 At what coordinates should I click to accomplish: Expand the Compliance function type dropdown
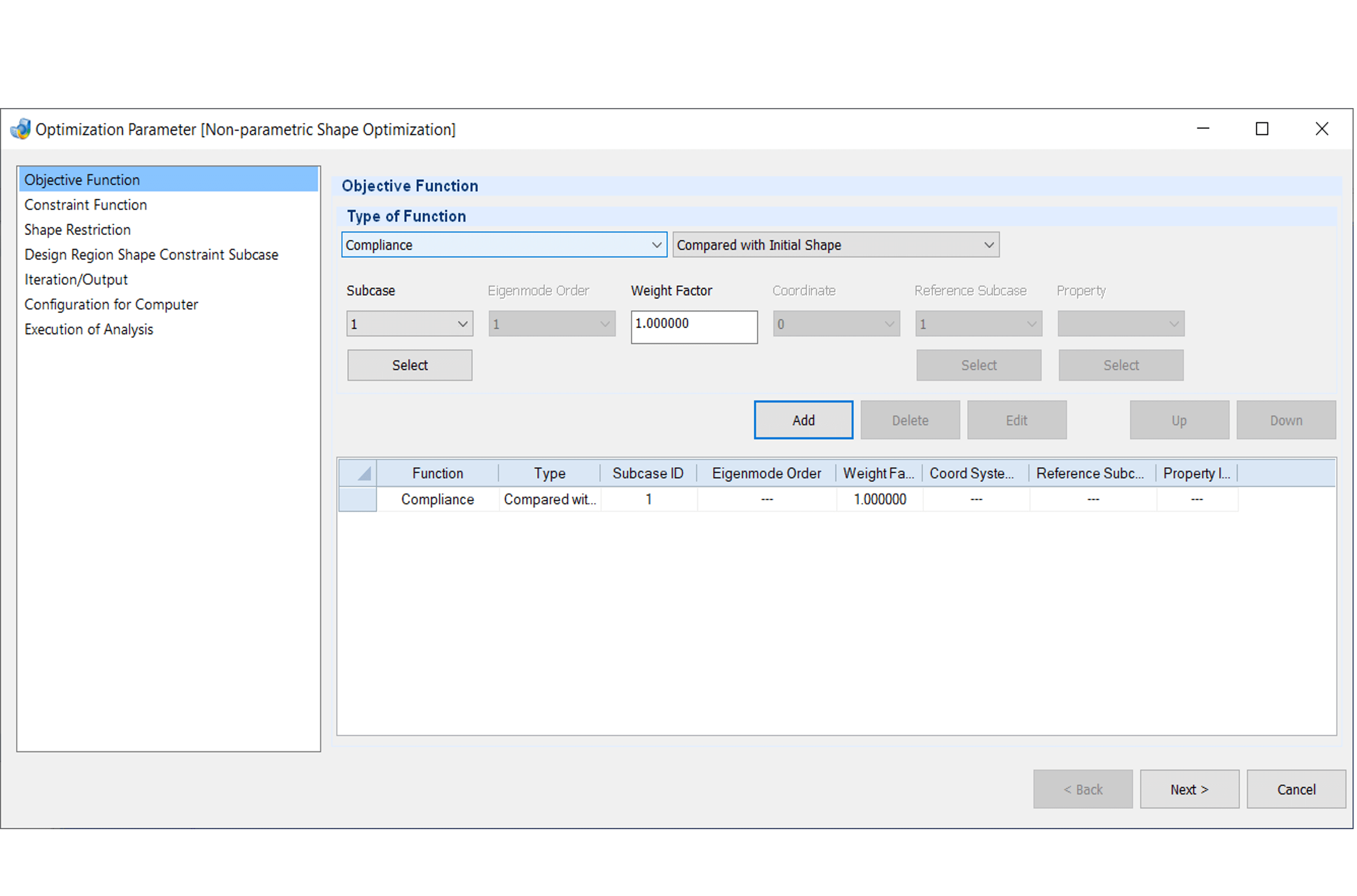[x=504, y=245]
